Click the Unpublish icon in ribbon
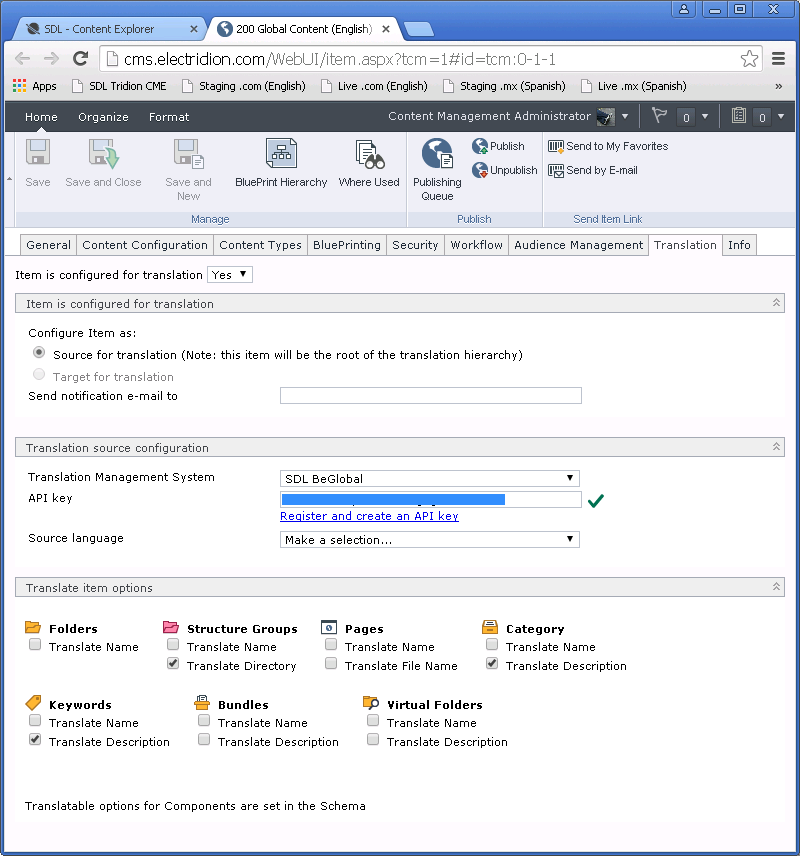 click(480, 171)
